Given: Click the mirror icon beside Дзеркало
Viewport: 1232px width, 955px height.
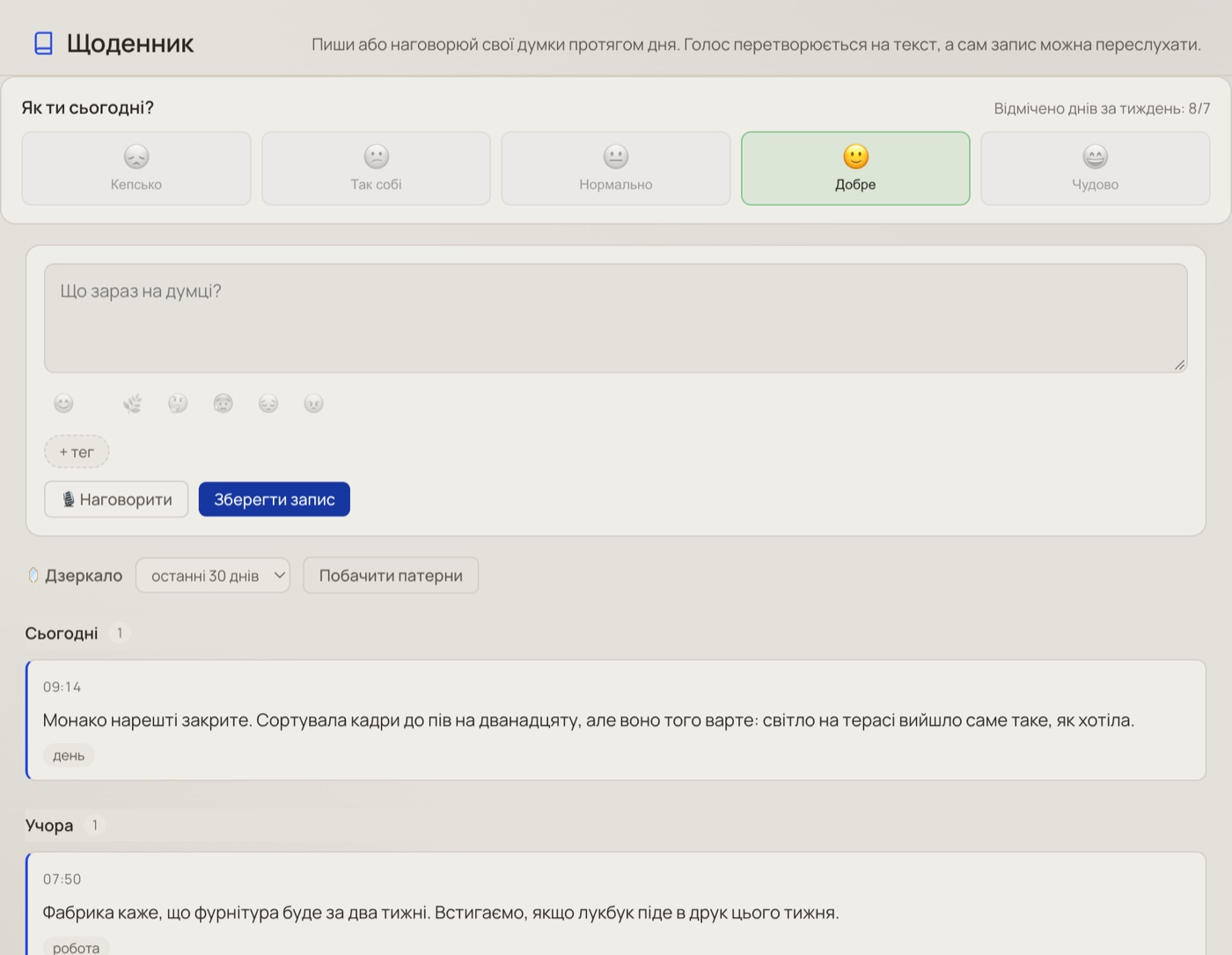Looking at the screenshot, I should pos(33,576).
